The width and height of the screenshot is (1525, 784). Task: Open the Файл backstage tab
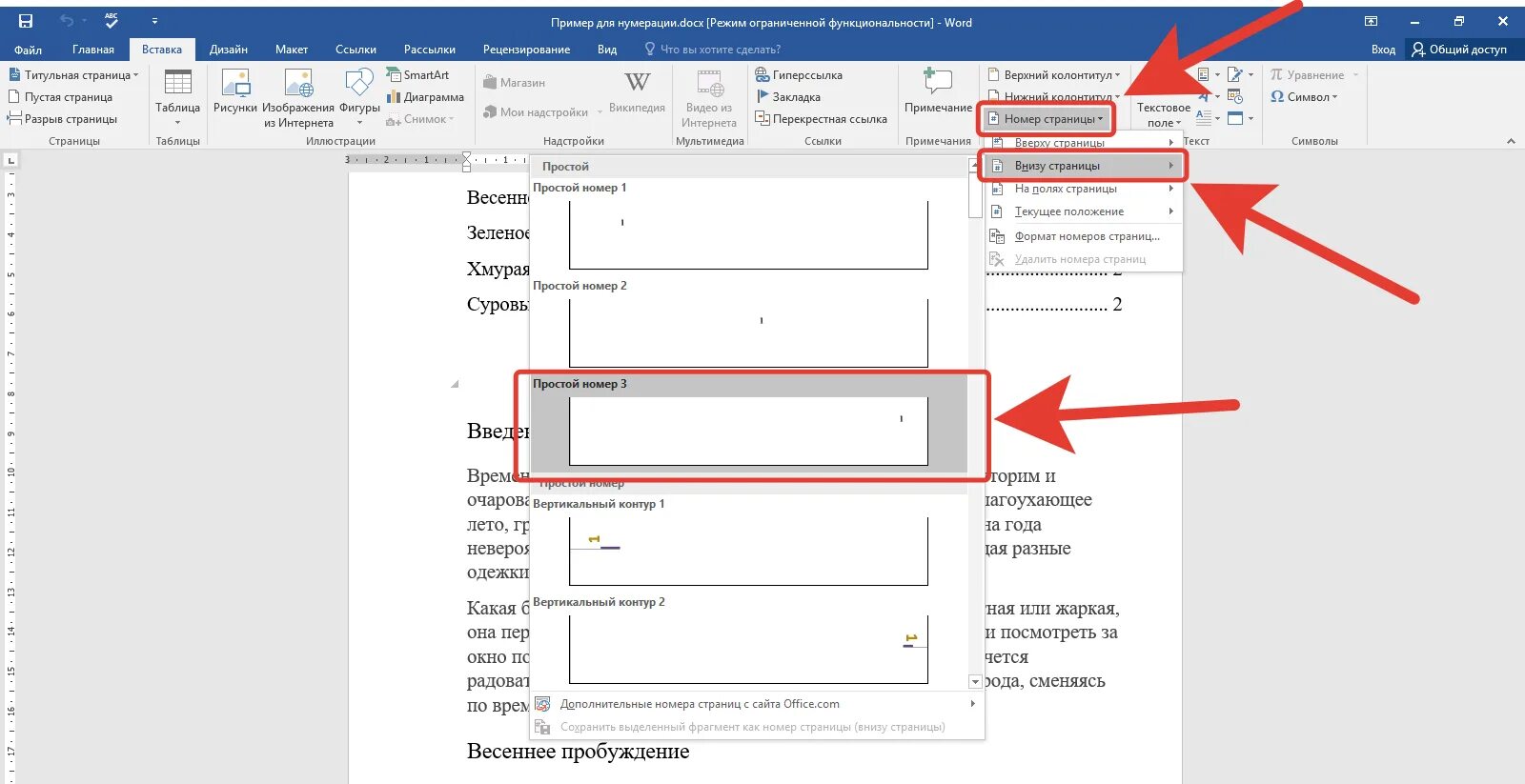click(x=29, y=50)
